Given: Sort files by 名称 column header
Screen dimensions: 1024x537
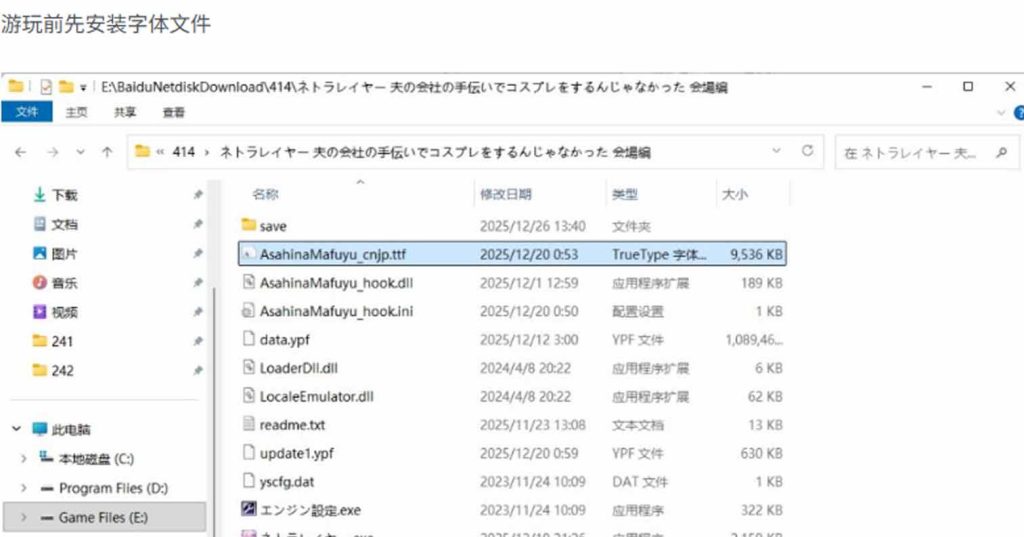Looking at the screenshot, I should coord(265,194).
